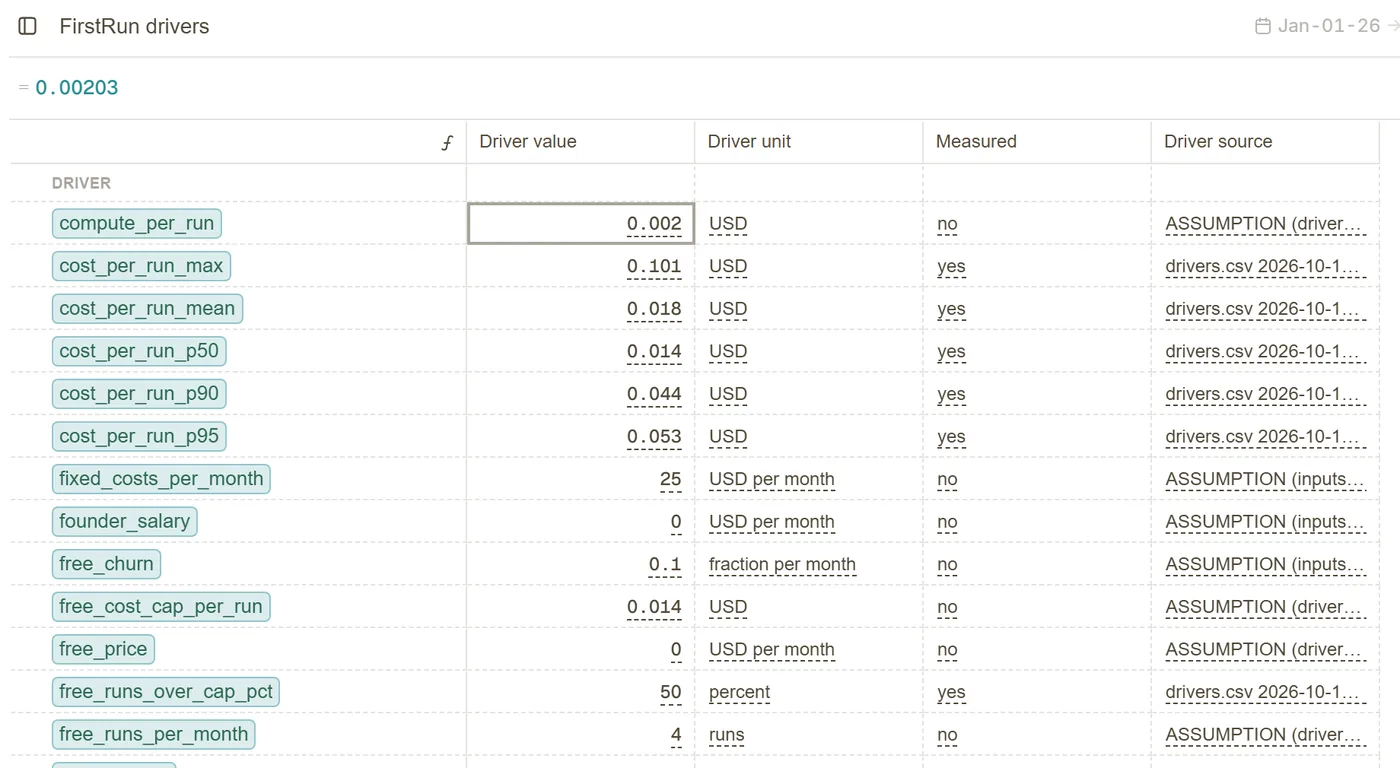Open the cost_per_run_mean driver
This screenshot has width=1400, height=768.
coord(147,308)
